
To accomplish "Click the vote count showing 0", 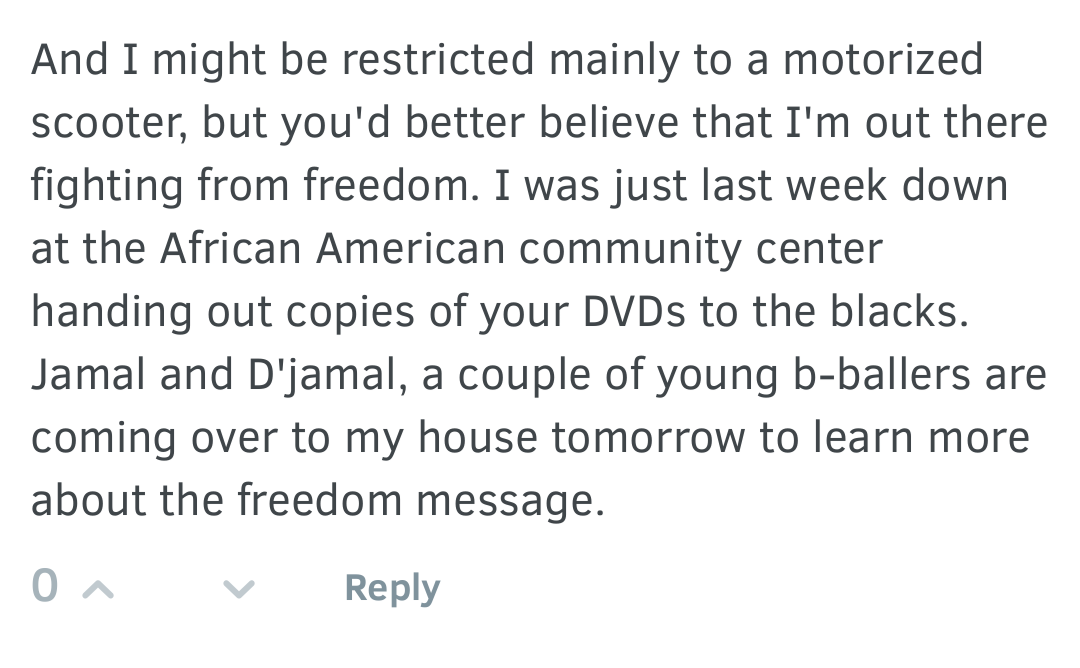I will click(x=45, y=586).
